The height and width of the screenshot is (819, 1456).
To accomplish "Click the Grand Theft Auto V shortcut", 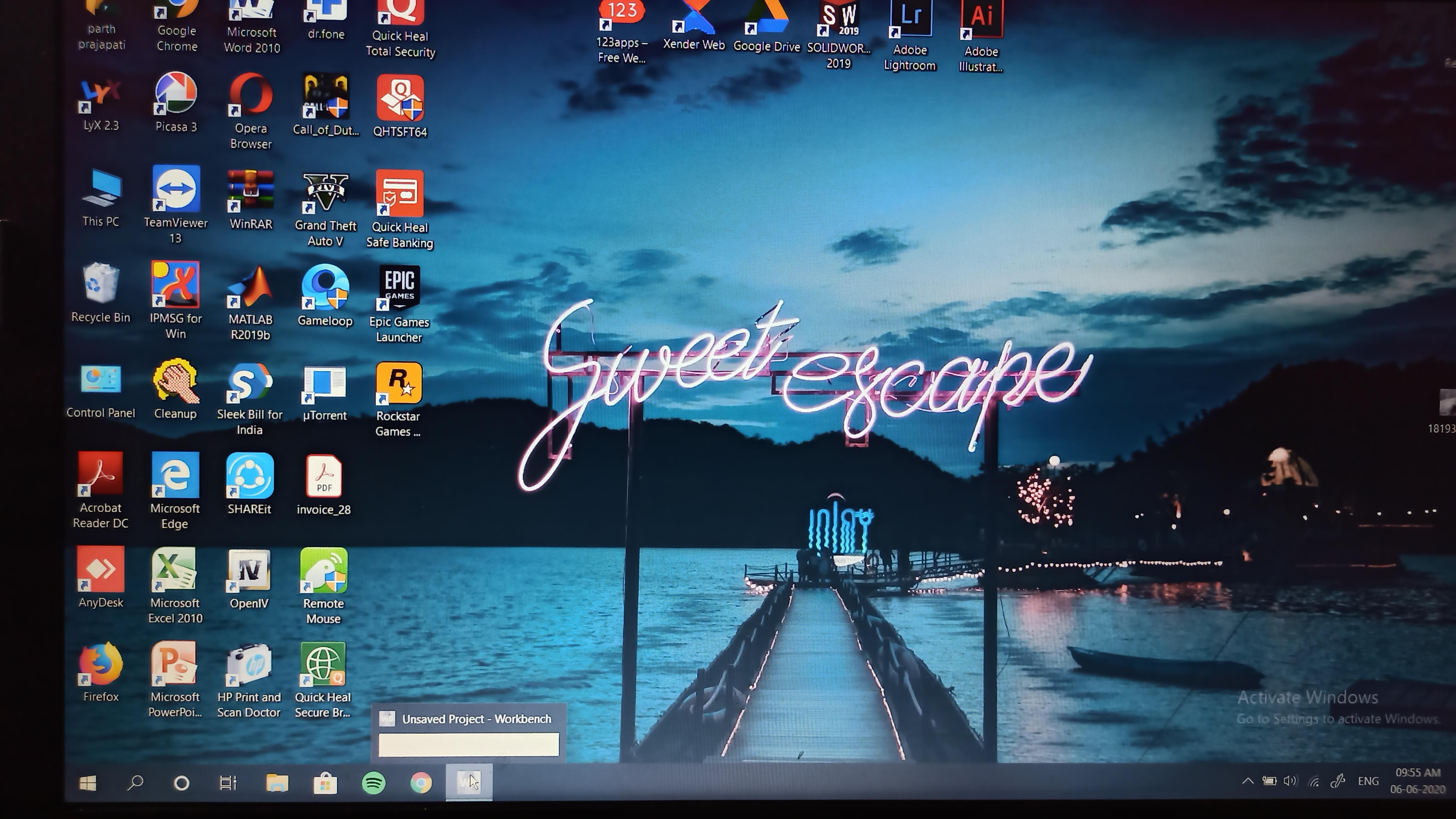I will pyautogui.click(x=326, y=193).
